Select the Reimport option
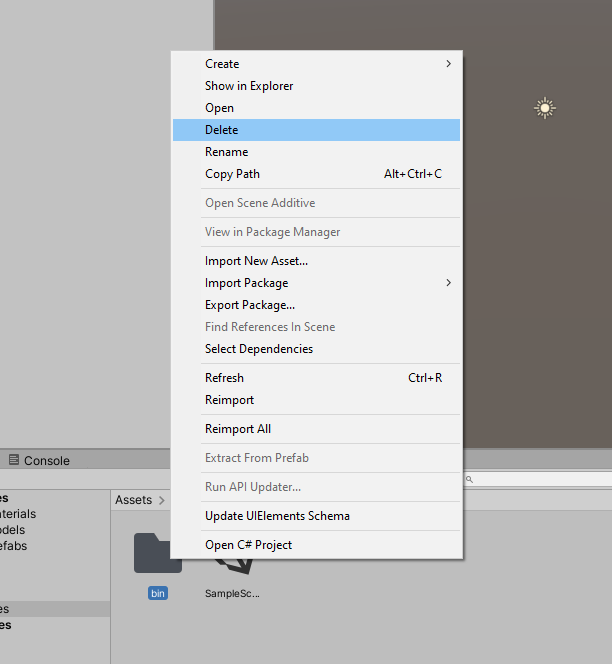 click(x=316, y=400)
